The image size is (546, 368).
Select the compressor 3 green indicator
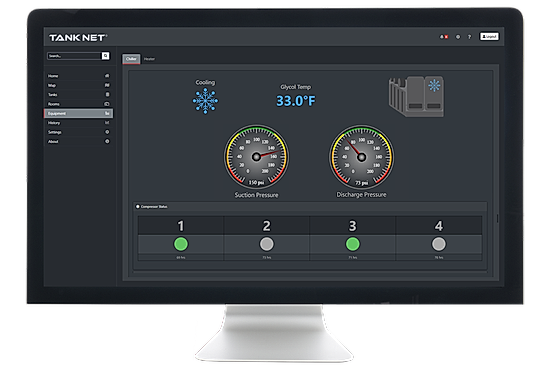tap(352, 244)
